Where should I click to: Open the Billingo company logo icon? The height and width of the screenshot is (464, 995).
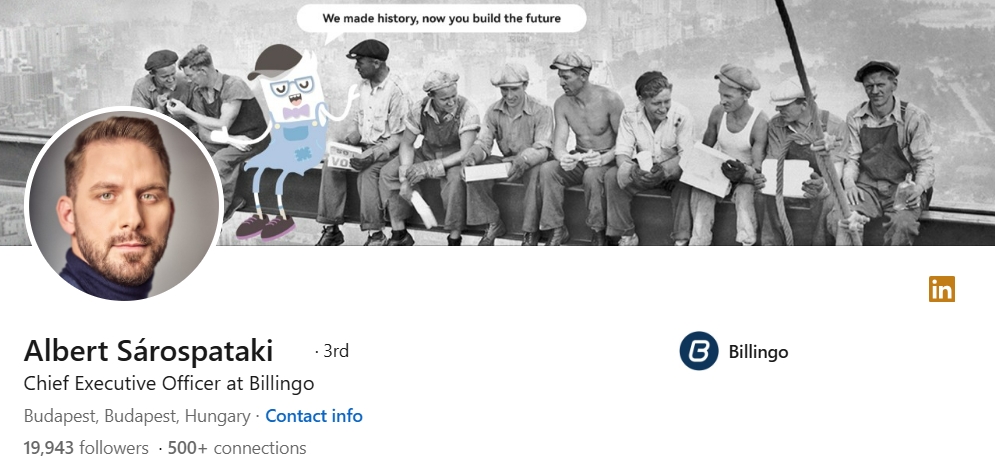coord(699,351)
